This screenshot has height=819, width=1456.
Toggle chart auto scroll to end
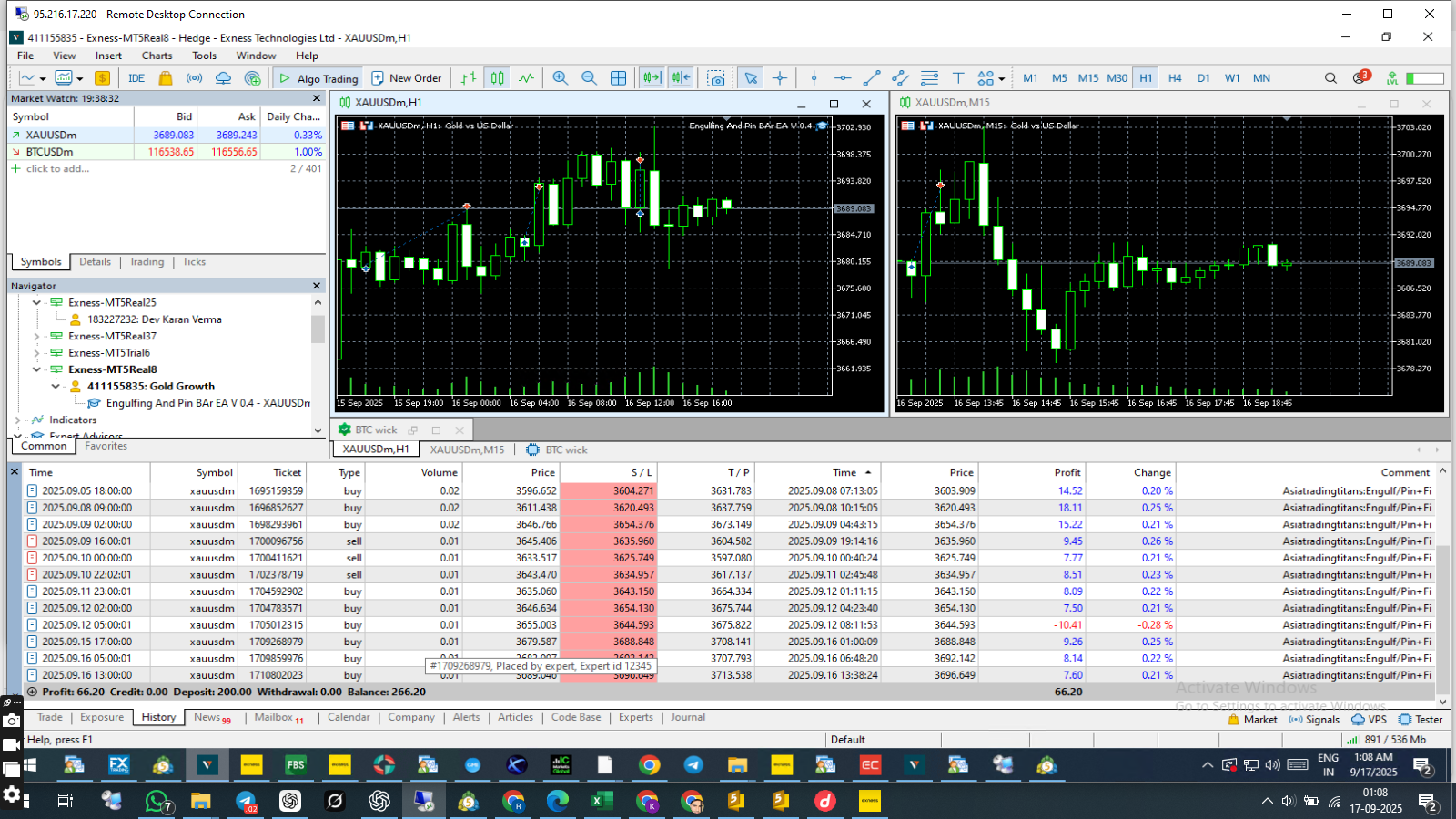pos(652,78)
